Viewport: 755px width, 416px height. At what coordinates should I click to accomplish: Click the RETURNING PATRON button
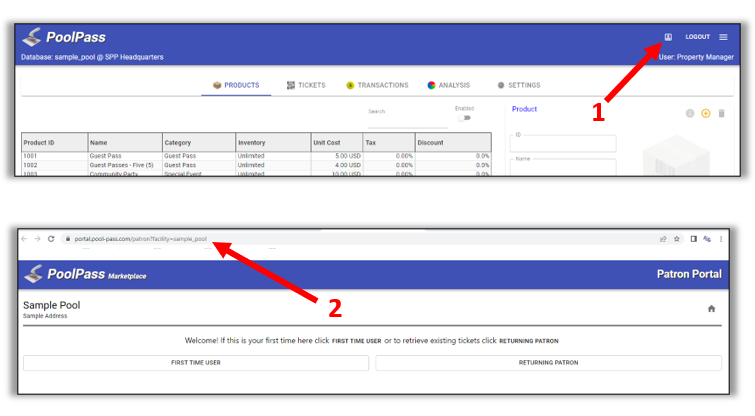pos(548,363)
